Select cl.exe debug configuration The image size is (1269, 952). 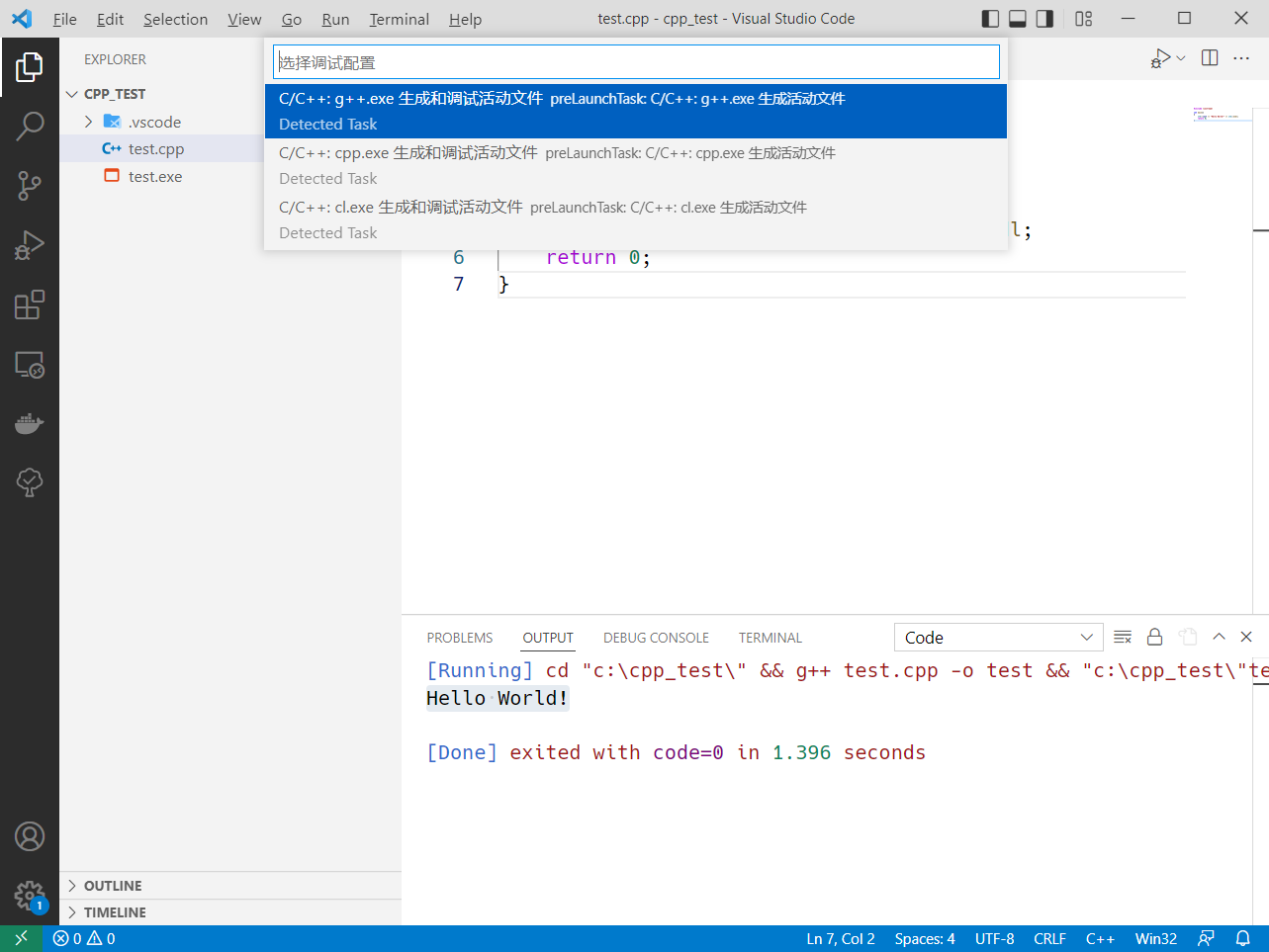635,219
